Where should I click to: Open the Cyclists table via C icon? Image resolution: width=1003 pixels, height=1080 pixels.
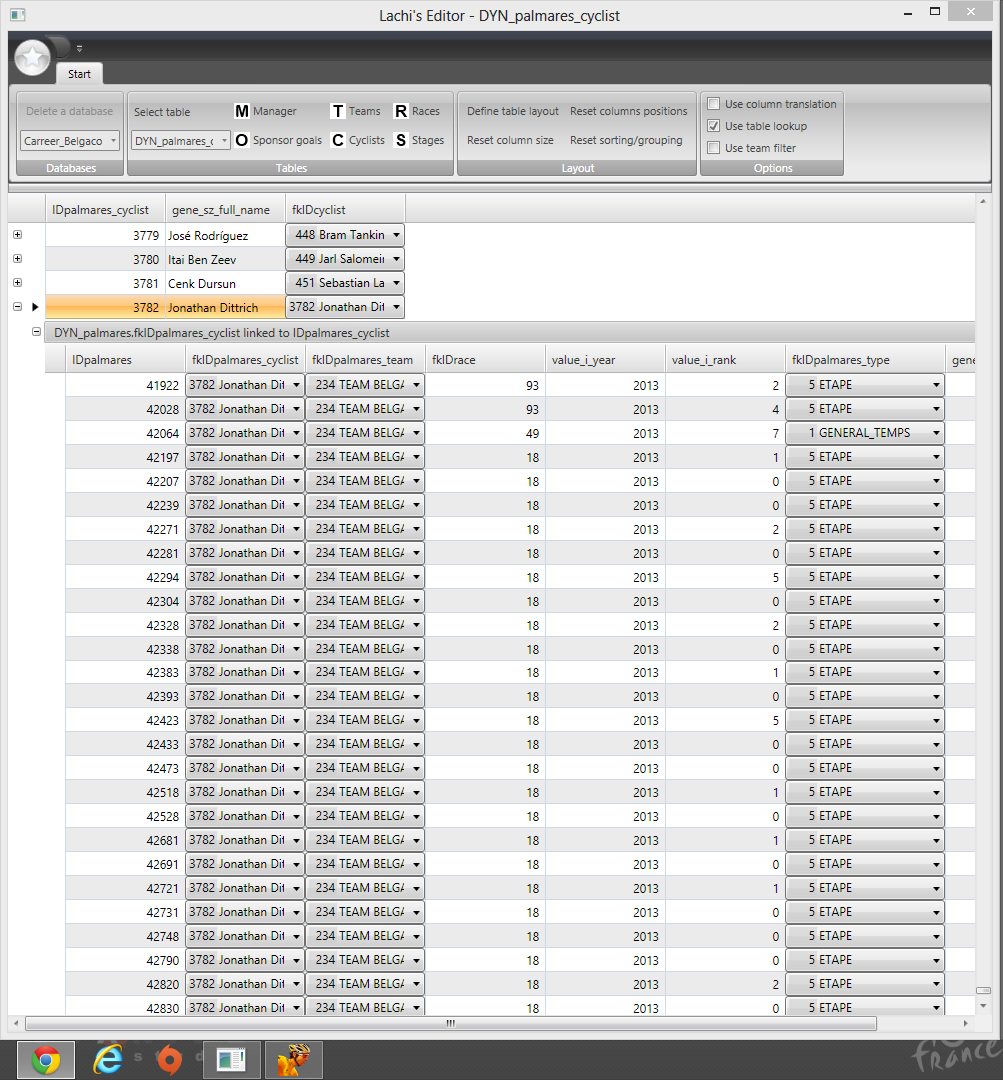338,141
